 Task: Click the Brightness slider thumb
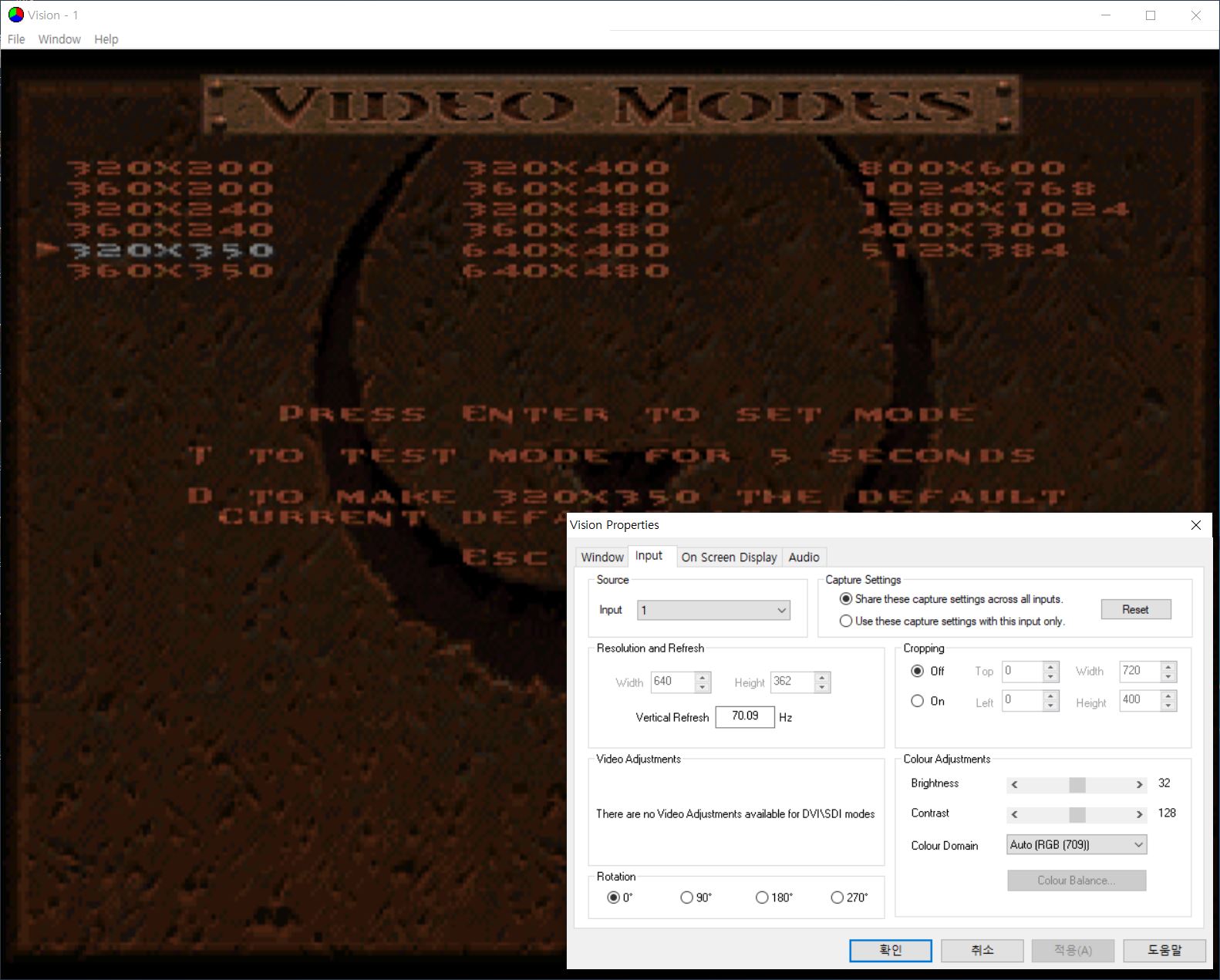pos(1077,785)
